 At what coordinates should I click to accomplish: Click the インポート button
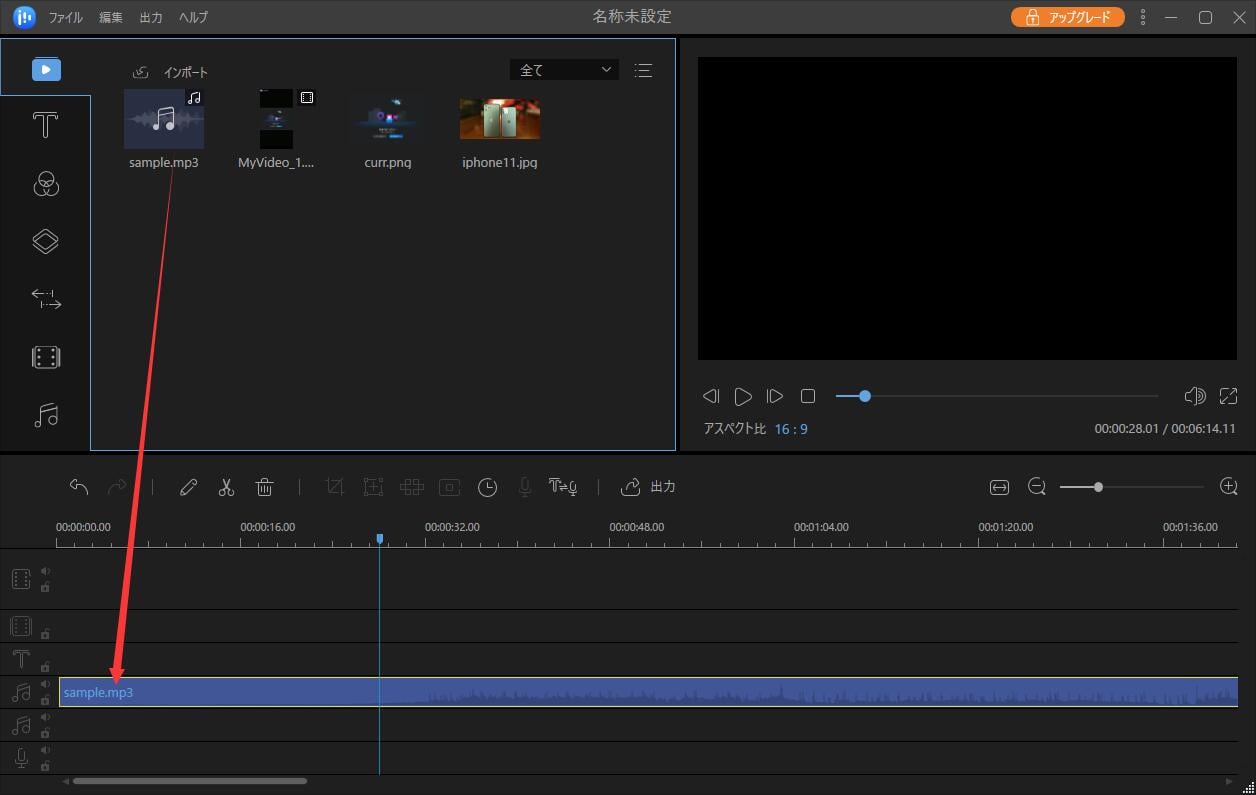pyautogui.click(x=171, y=72)
